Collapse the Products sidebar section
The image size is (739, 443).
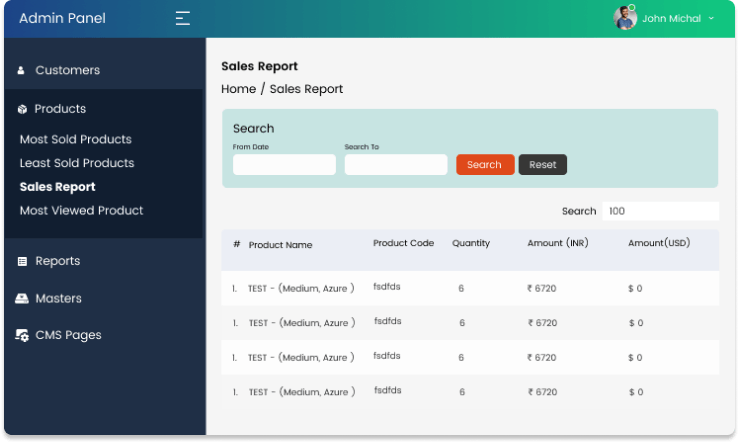60,109
